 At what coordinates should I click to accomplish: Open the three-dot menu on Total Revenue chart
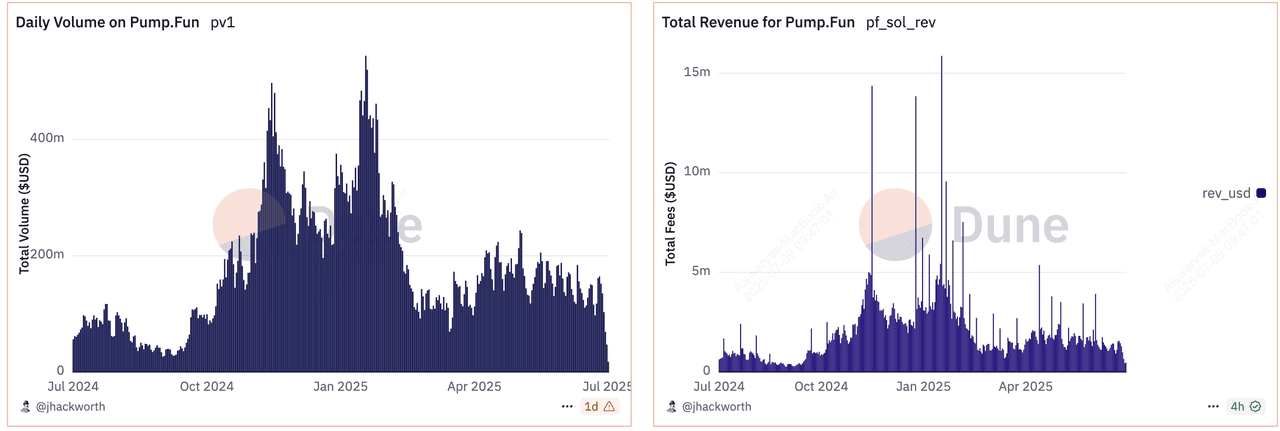(x=1211, y=407)
